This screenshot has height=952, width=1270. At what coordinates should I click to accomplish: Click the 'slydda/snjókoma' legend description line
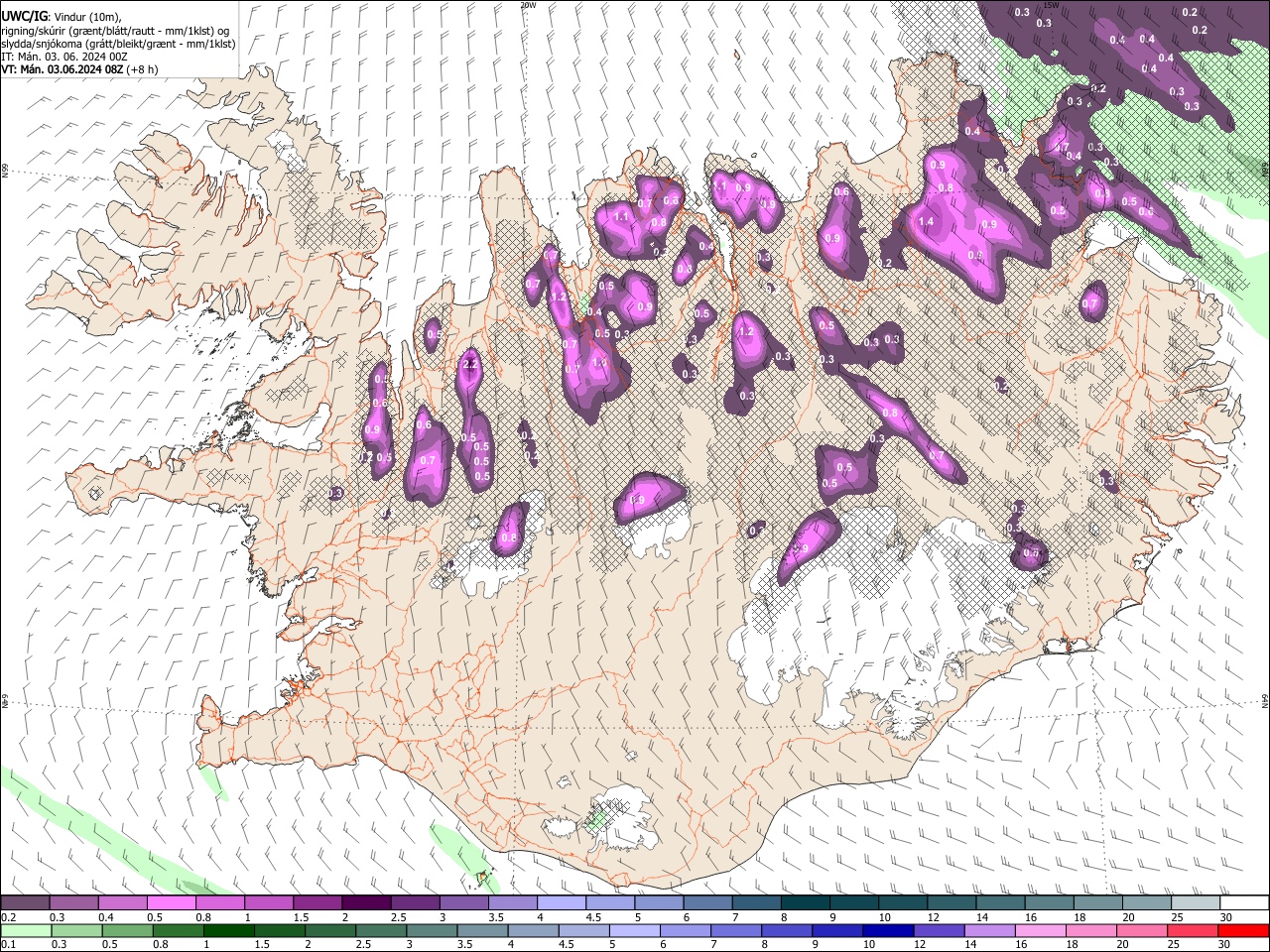118,45
